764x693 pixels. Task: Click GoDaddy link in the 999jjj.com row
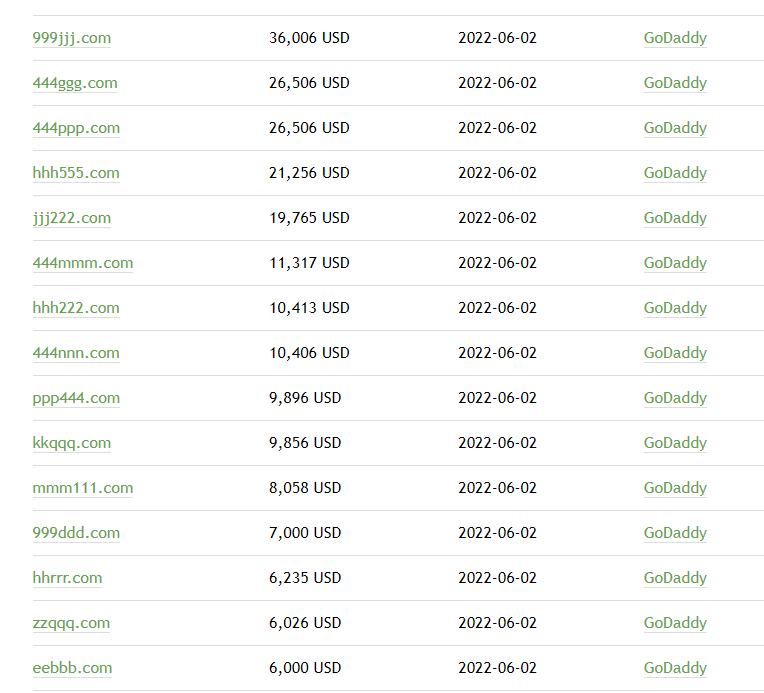pos(675,38)
